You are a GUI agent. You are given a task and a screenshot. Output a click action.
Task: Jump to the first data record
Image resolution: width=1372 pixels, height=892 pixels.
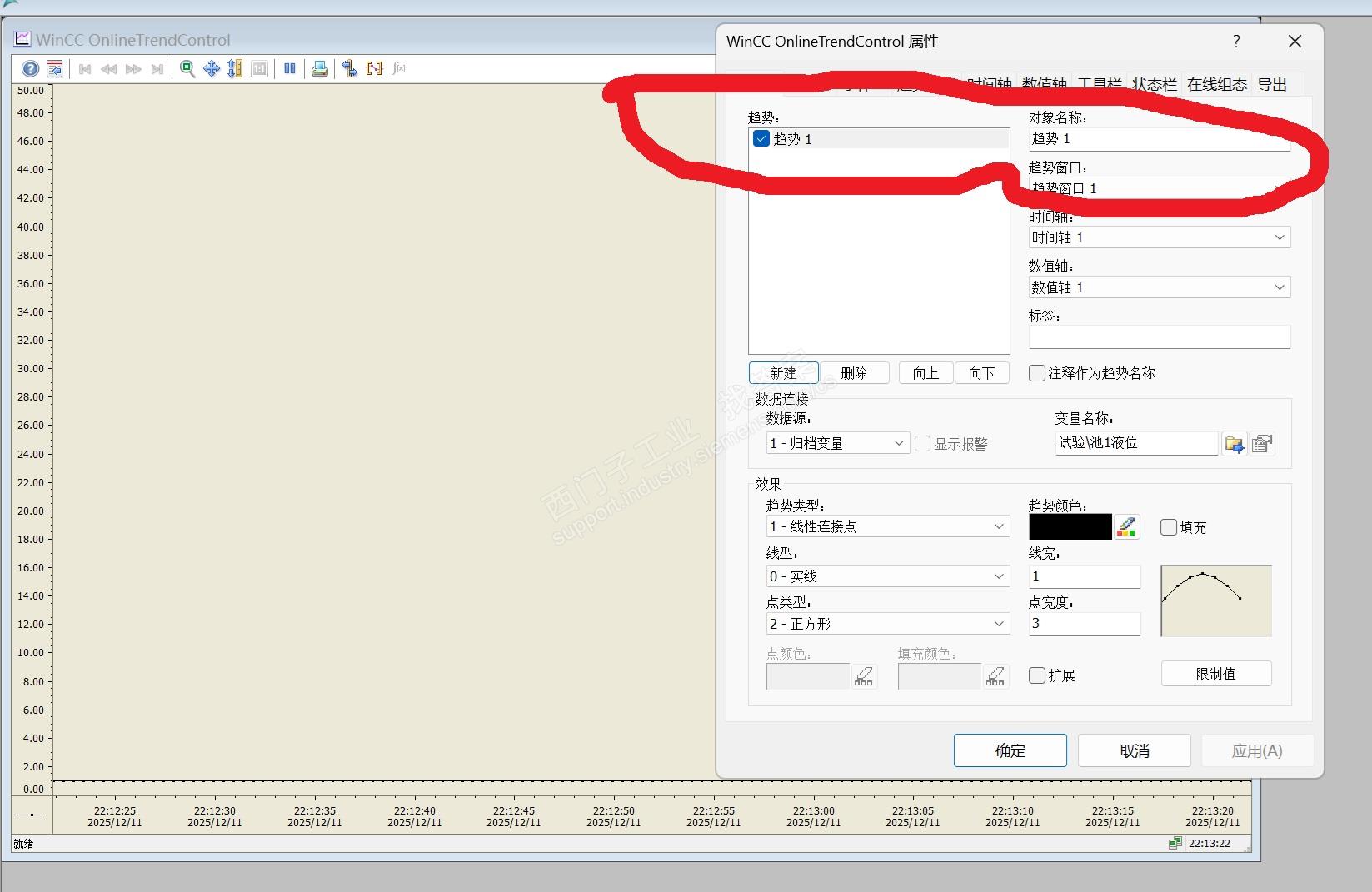tap(85, 69)
